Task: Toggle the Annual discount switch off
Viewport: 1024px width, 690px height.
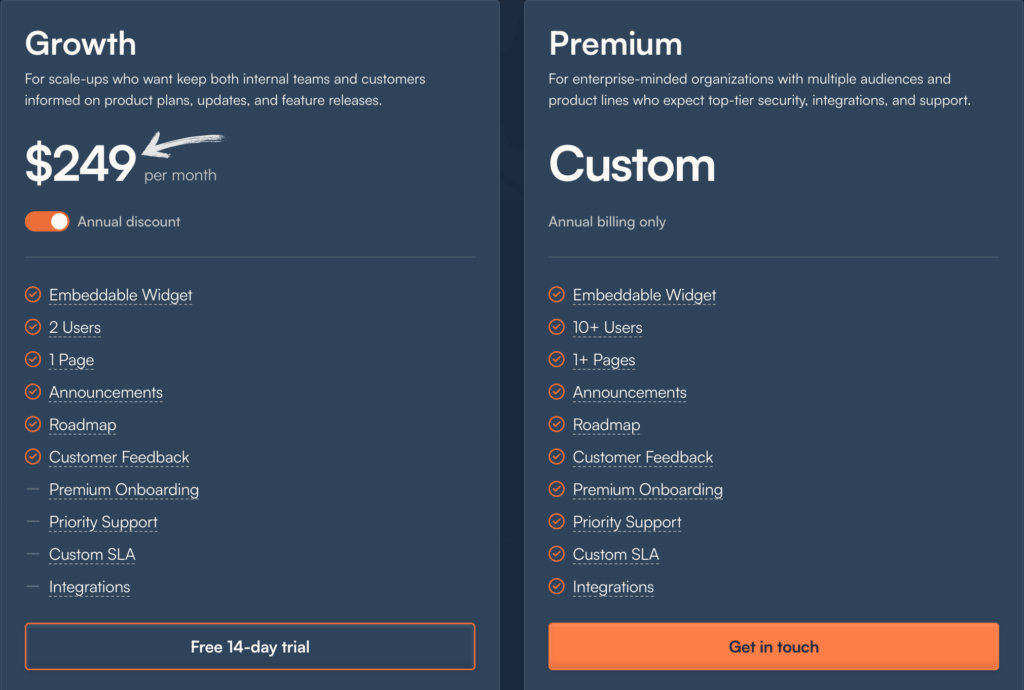Action: point(46,221)
